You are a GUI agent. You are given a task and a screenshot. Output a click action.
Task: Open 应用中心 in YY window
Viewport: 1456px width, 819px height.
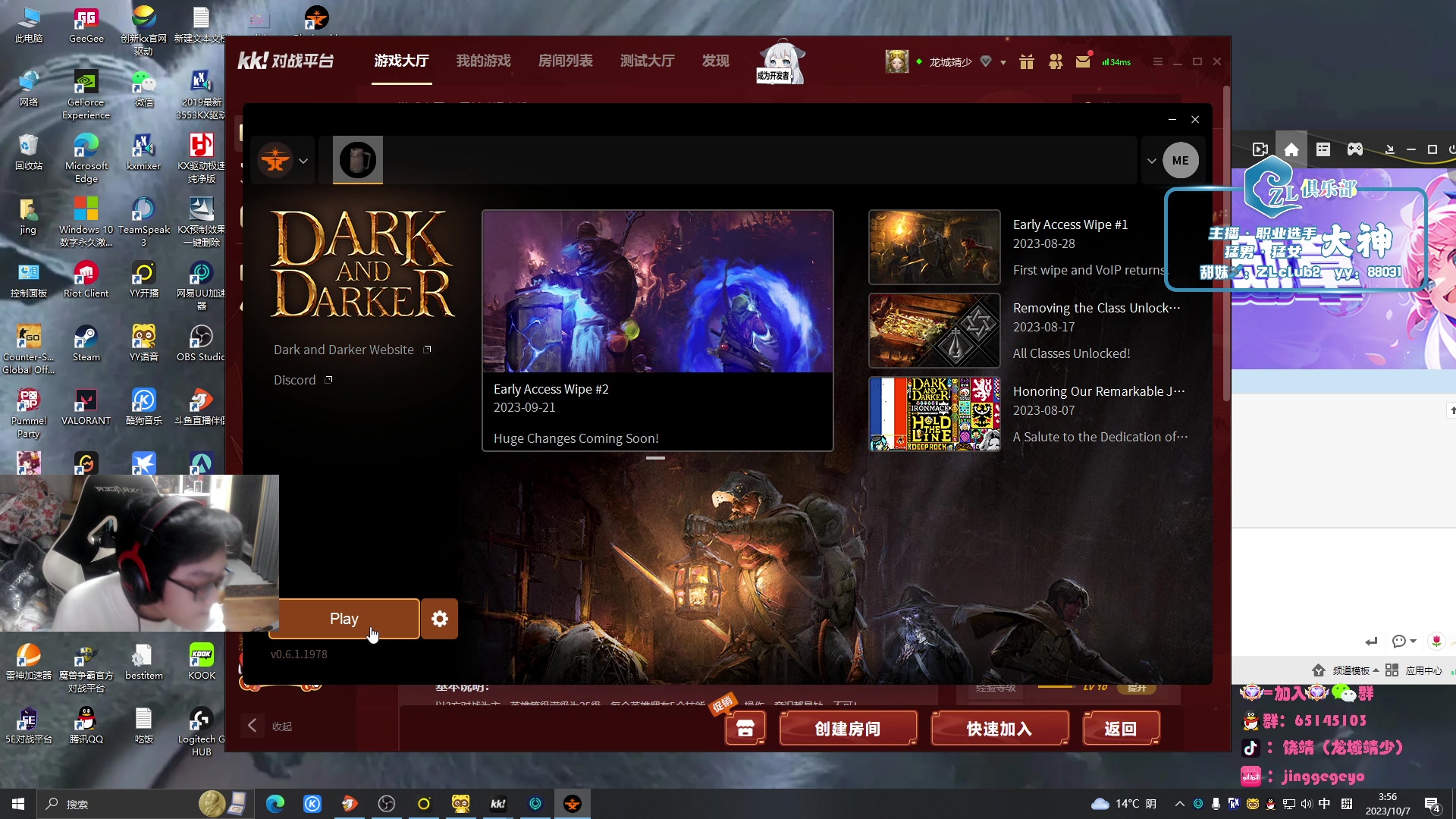coord(1414,670)
